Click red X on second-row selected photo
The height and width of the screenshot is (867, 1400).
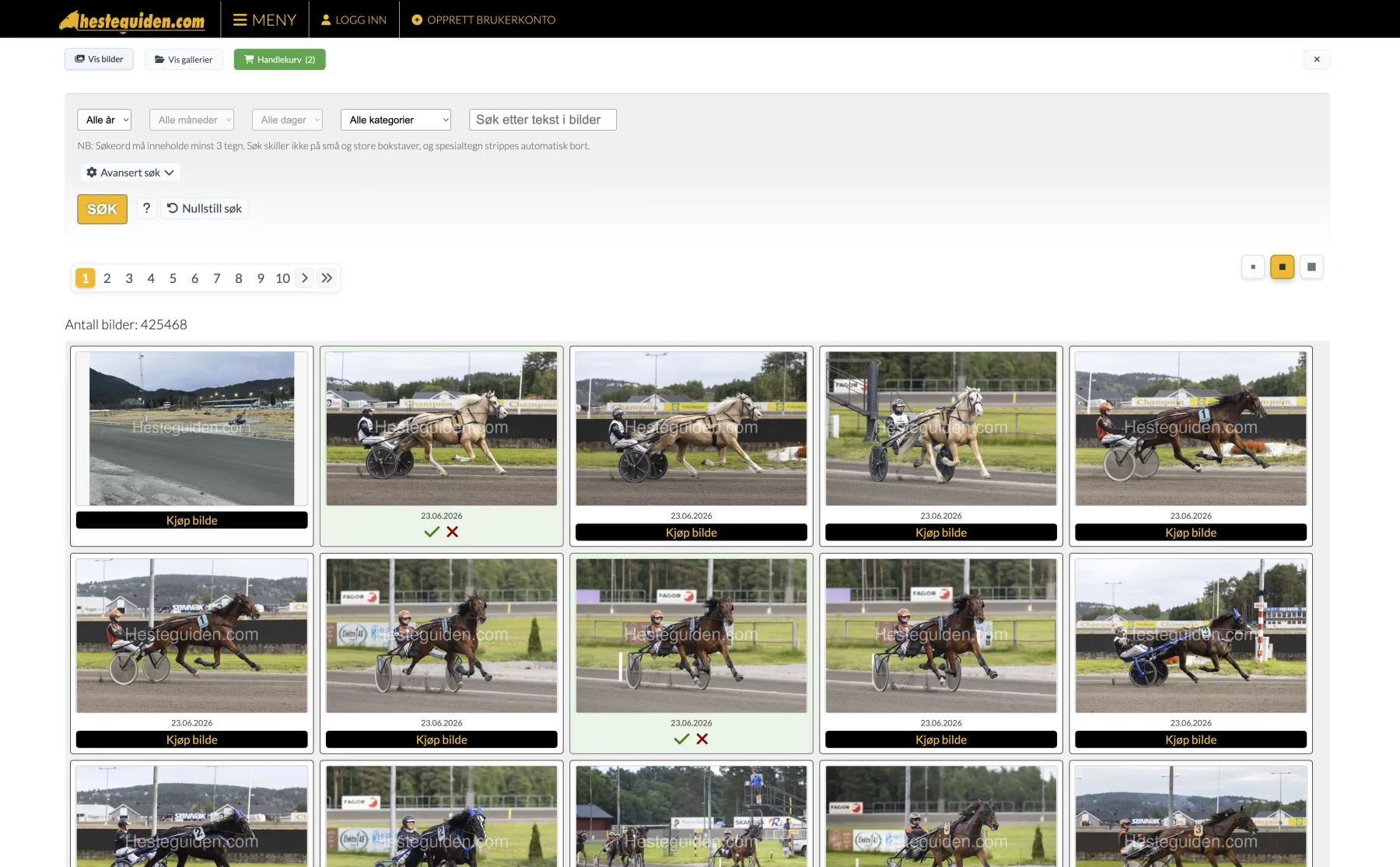702,739
